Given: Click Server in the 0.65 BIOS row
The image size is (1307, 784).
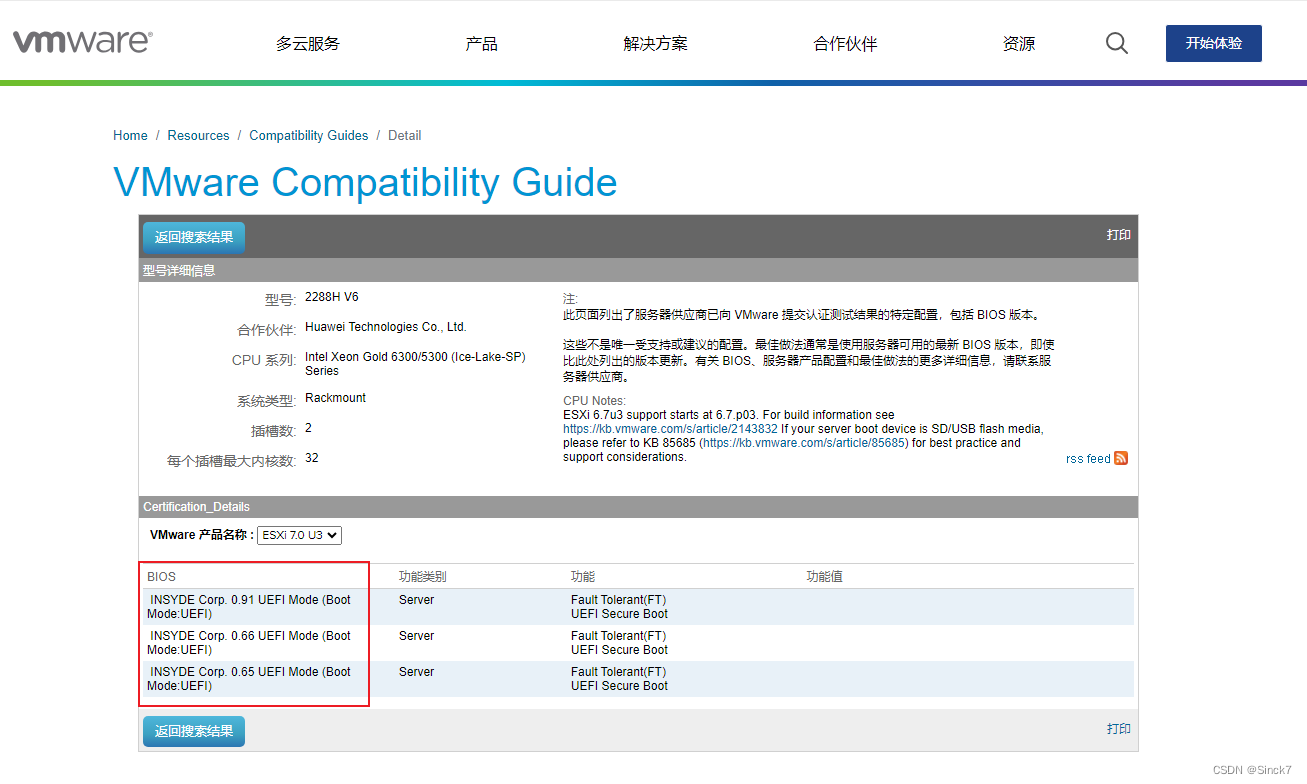Looking at the screenshot, I should pyautogui.click(x=416, y=672).
